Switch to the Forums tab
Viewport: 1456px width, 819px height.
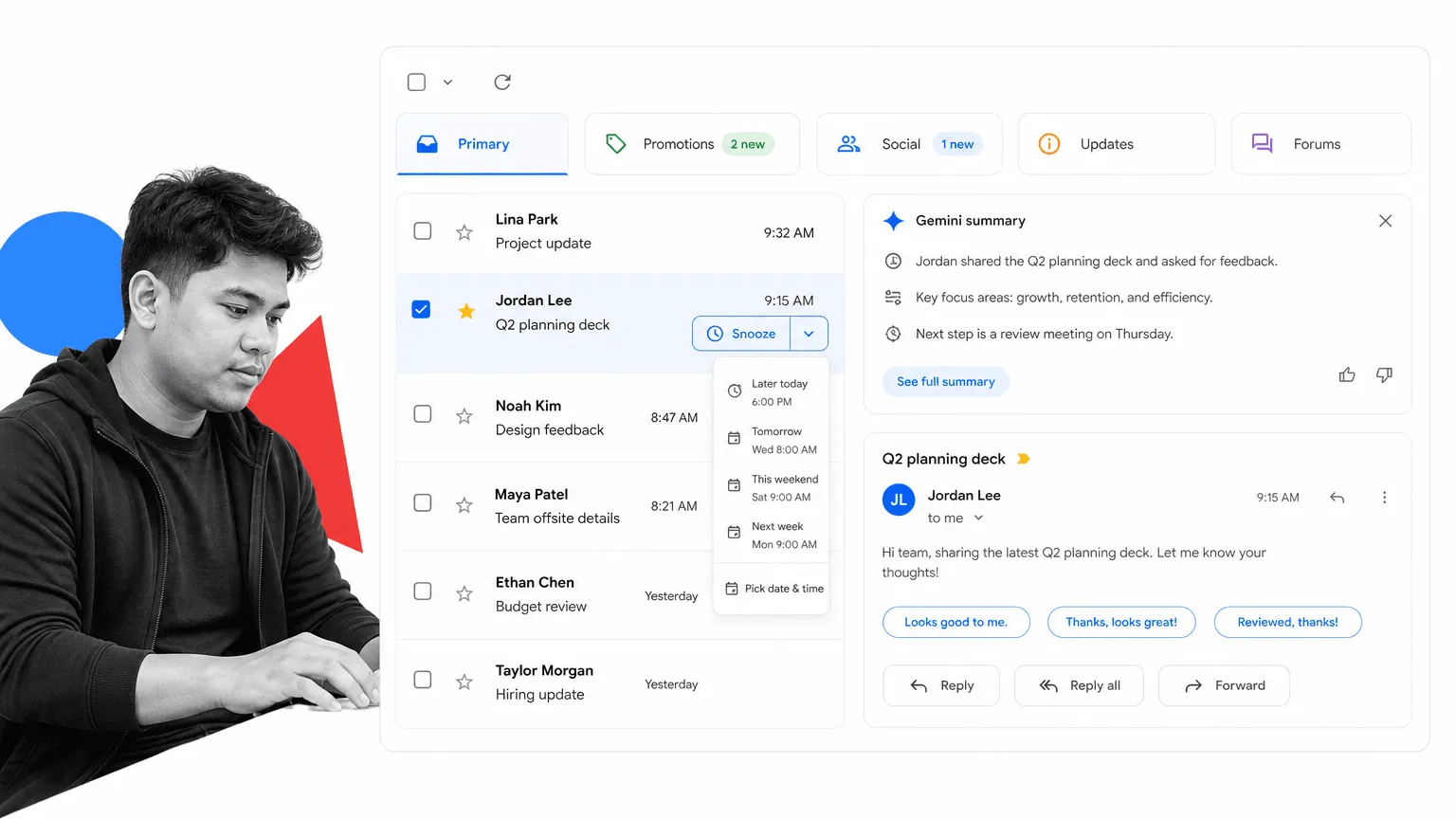(x=1320, y=144)
